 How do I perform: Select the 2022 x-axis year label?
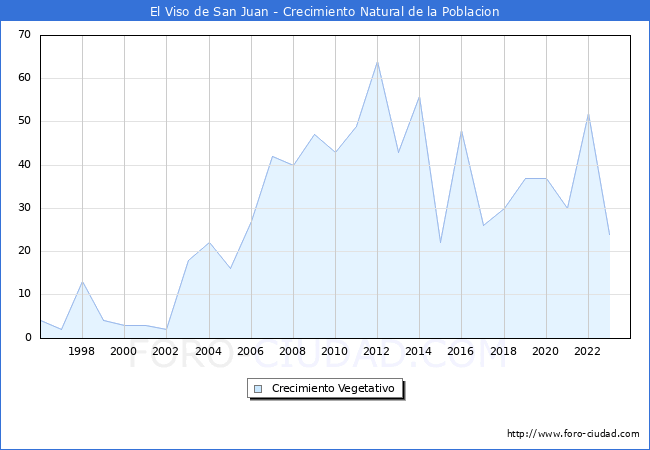pos(588,351)
